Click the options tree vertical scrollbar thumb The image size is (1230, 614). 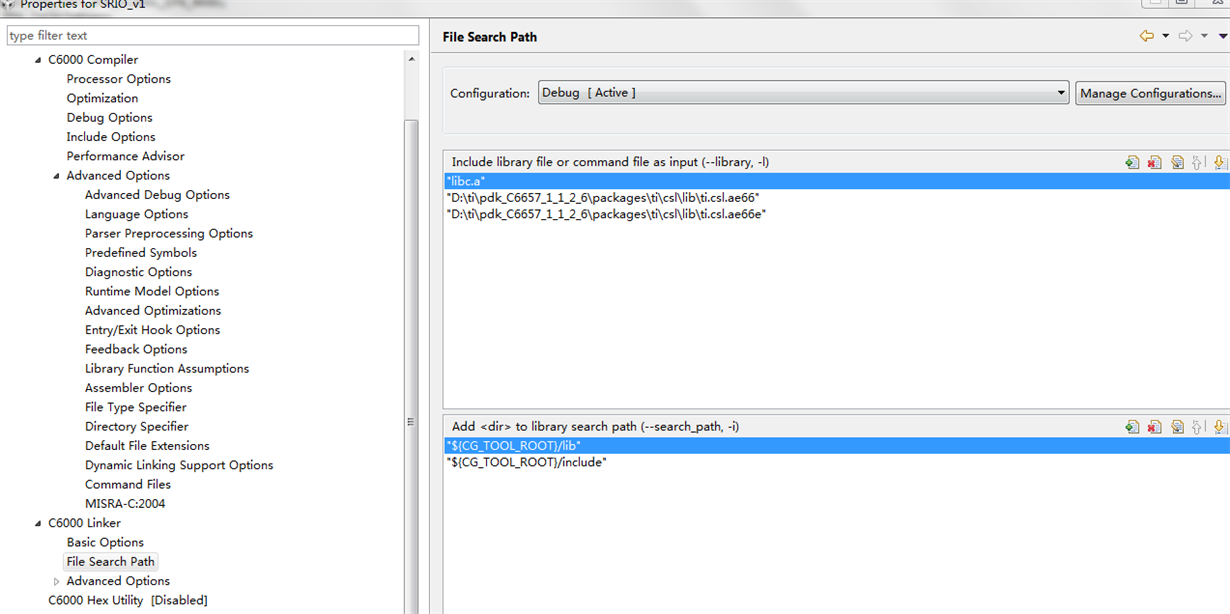coord(411,365)
